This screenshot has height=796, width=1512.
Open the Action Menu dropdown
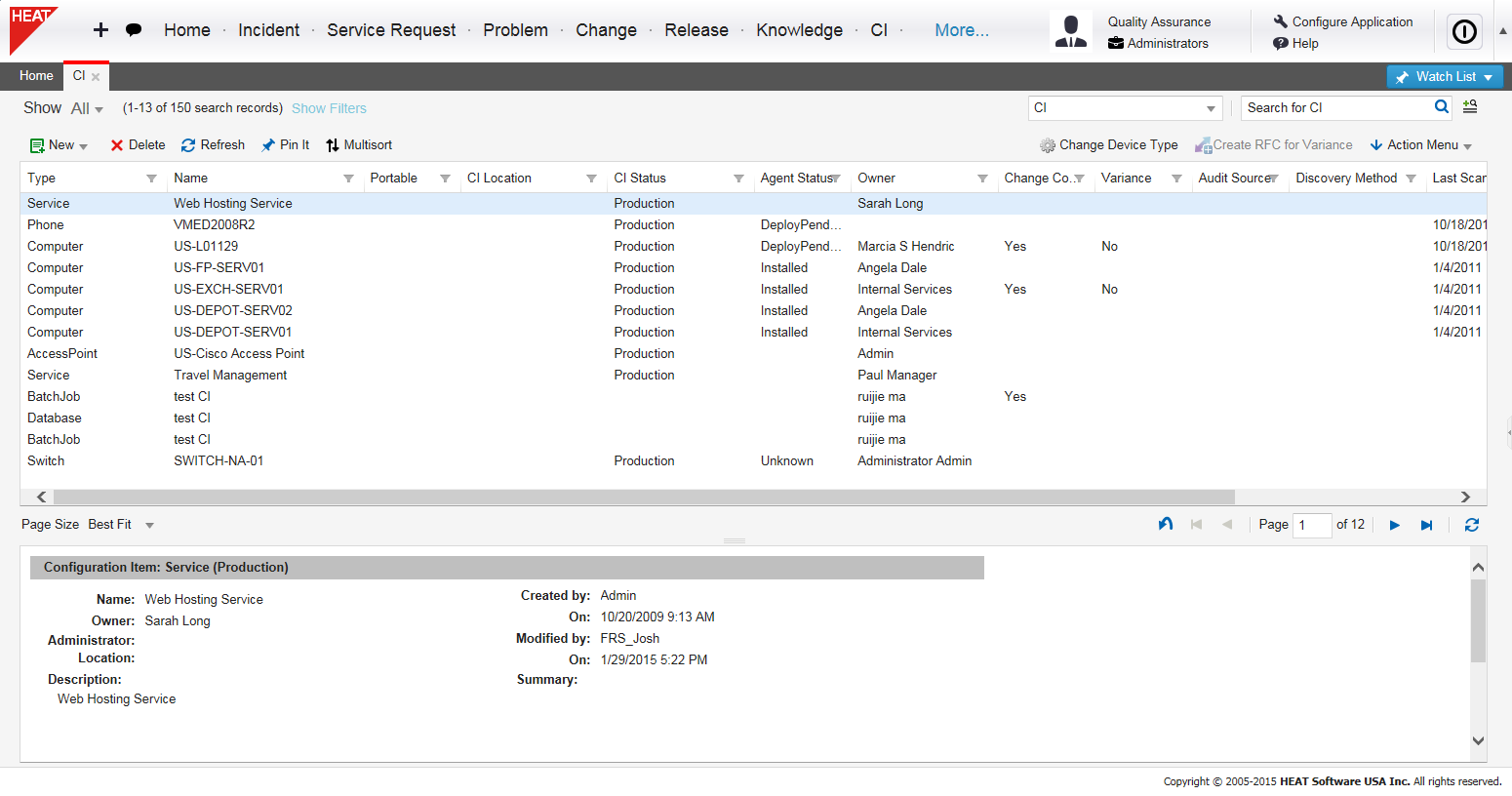point(1420,144)
